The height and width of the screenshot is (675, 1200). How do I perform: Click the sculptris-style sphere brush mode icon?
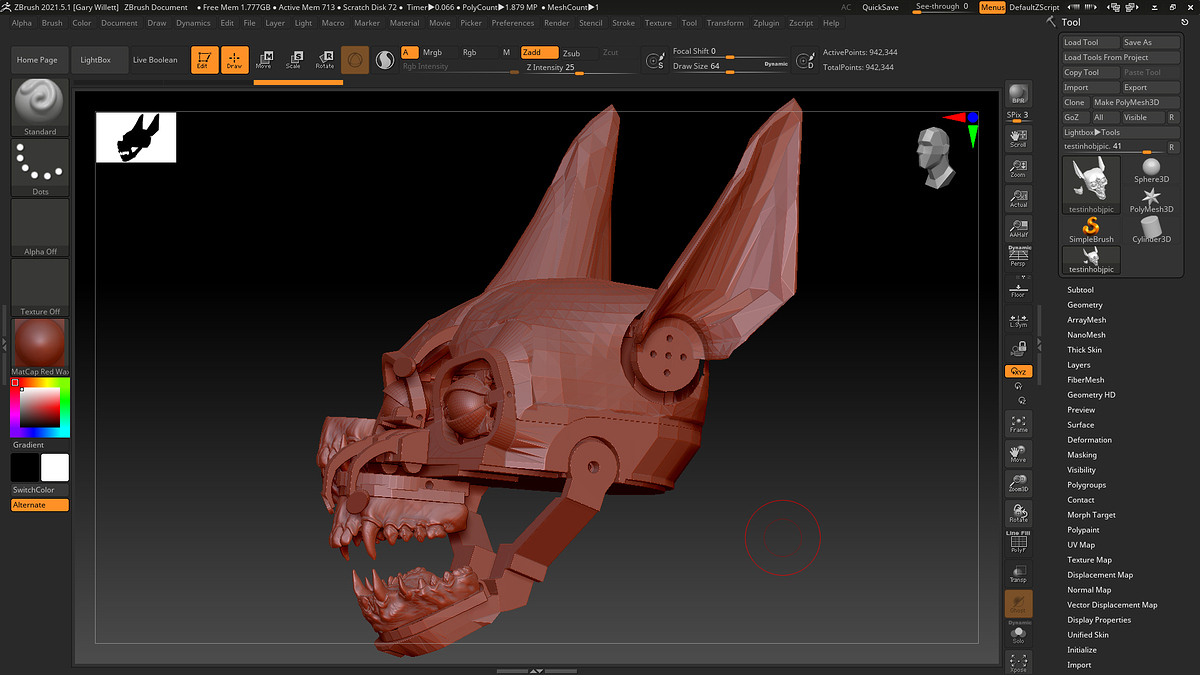point(355,60)
